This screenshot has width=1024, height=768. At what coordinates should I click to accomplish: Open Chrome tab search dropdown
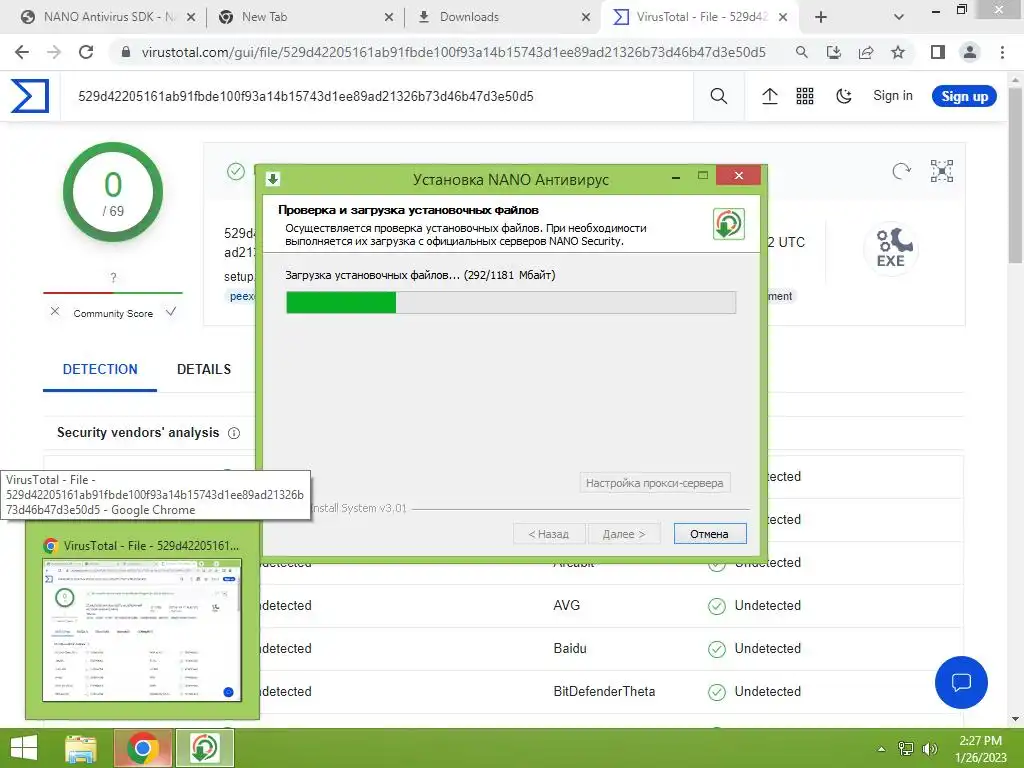899,17
